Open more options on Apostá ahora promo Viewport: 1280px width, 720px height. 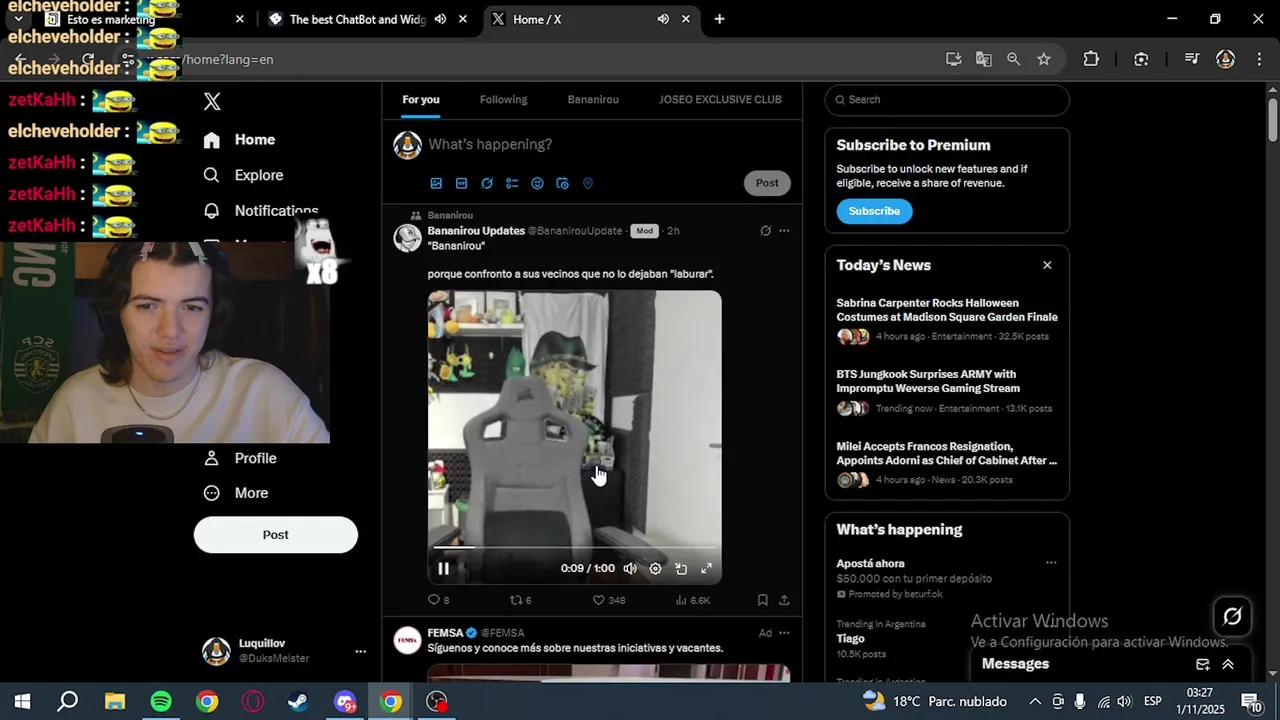[1051, 563]
